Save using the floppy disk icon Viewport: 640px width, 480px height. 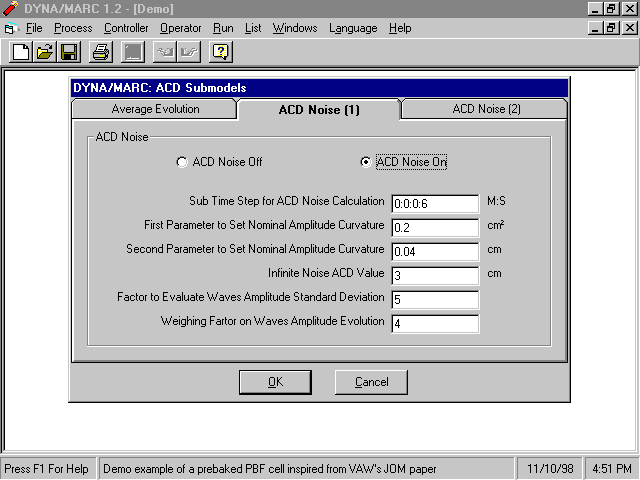click(x=69, y=52)
